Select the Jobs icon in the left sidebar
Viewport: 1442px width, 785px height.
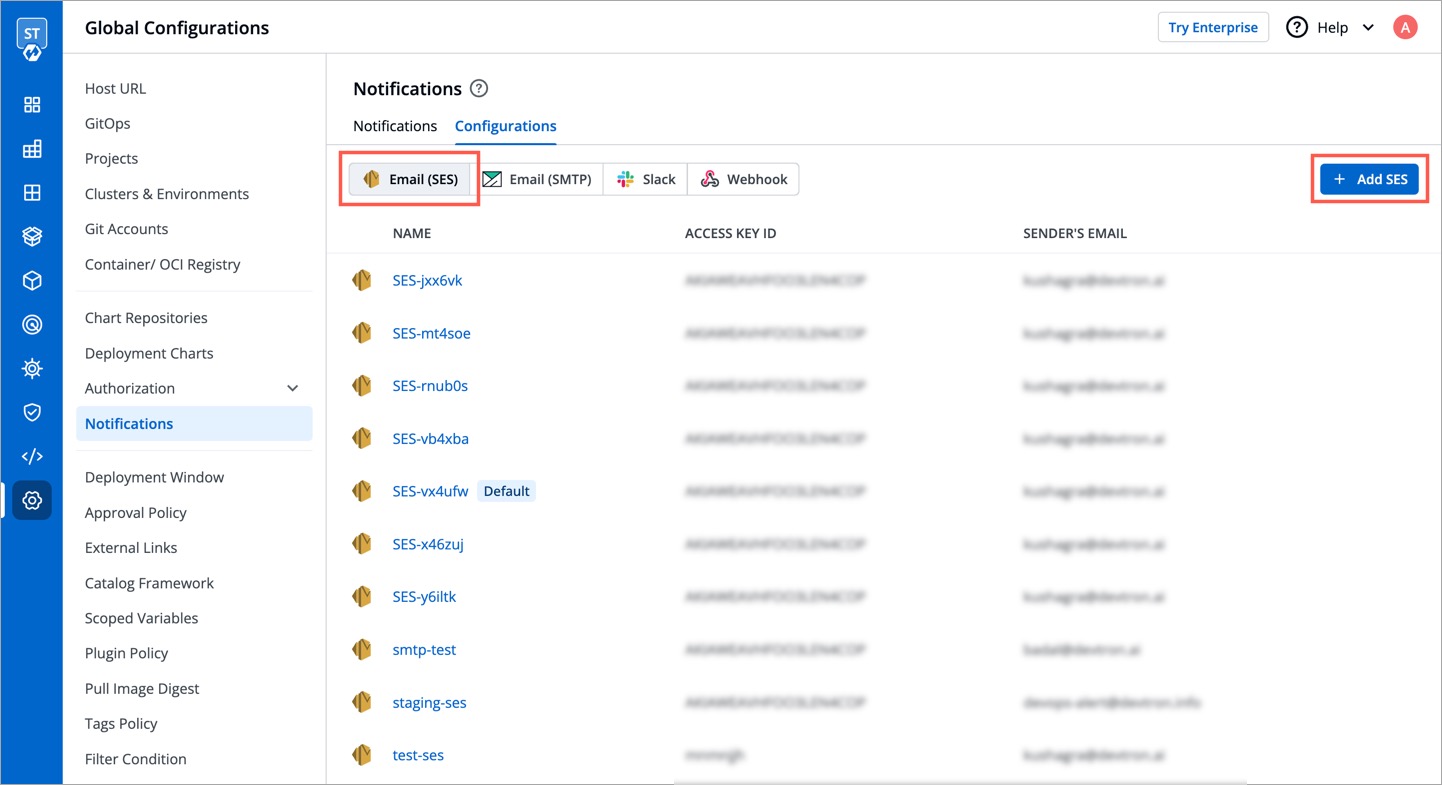pyautogui.click(x=32, y=149)
